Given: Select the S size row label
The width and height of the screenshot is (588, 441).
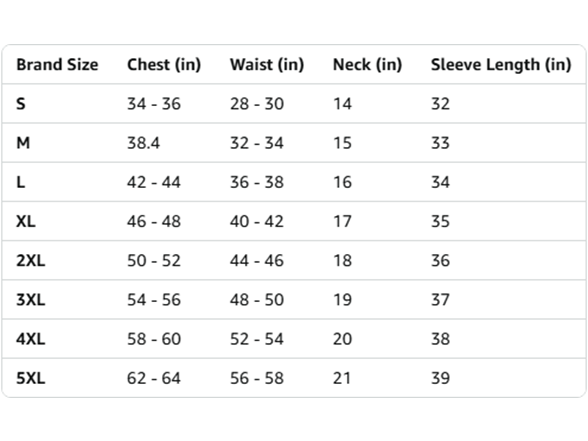Looking at the screenshot, I should 21,104.
